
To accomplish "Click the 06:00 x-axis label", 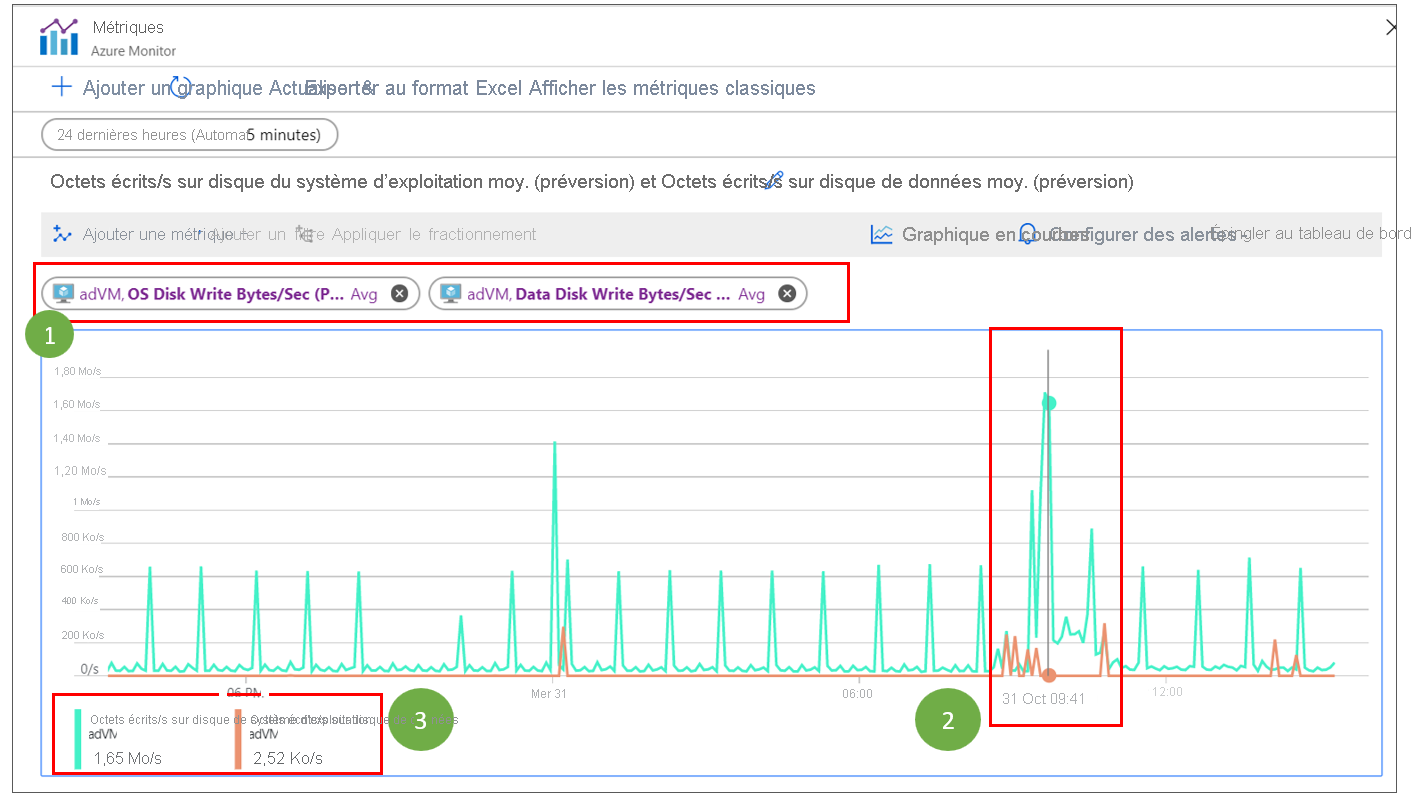I will click(857, 692).
